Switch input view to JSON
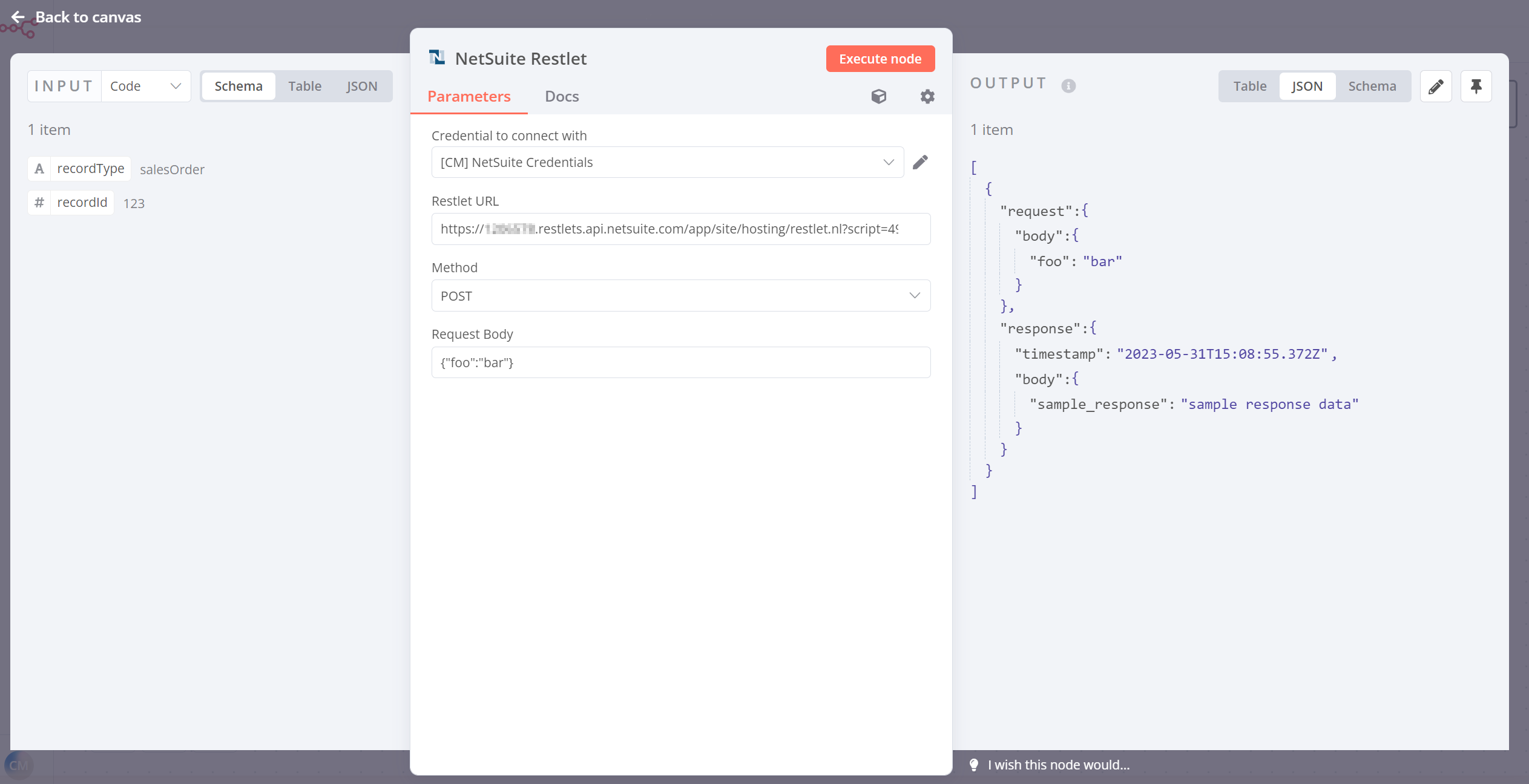The image size is (1529, 784). point(362,86)
